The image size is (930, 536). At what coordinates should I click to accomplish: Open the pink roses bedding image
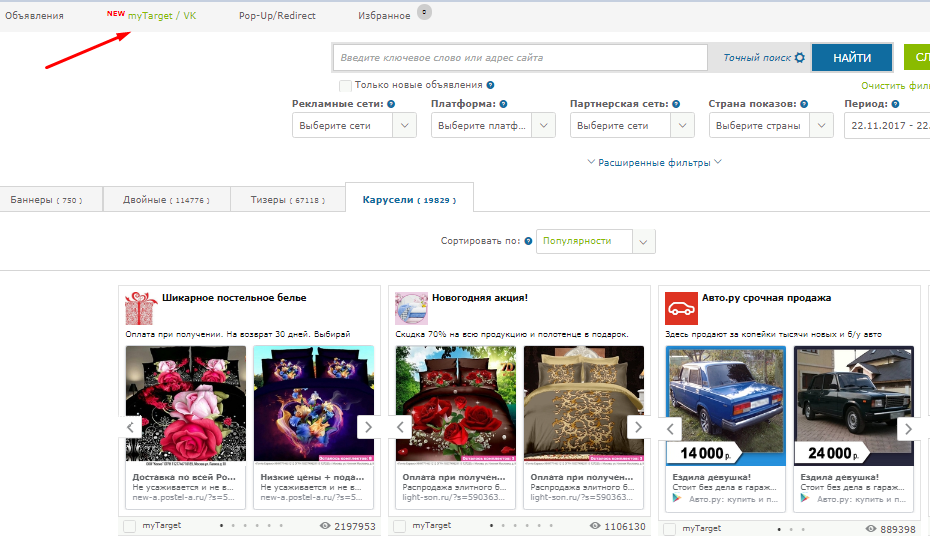click(x=186, y=403)
